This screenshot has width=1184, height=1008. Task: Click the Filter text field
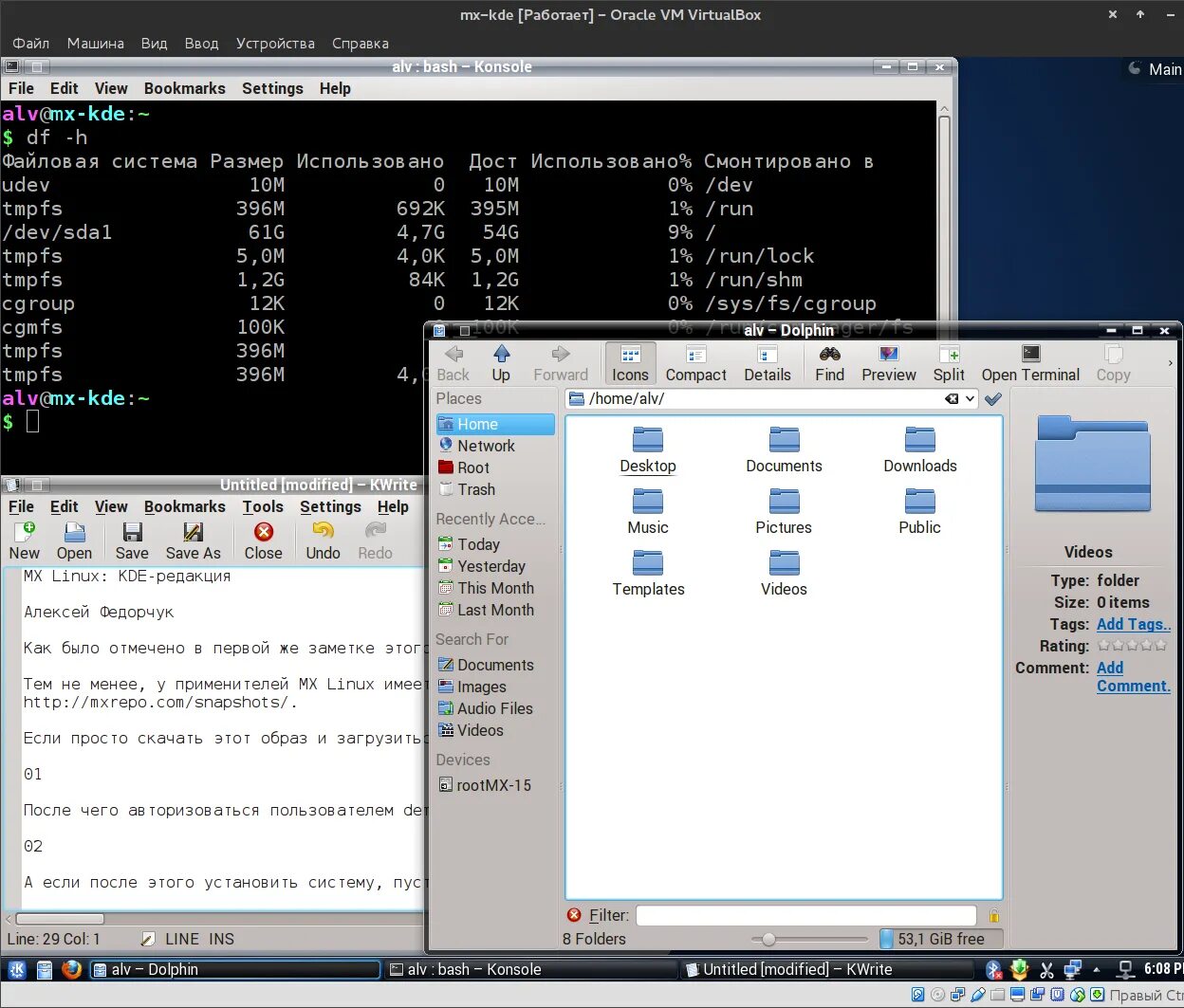pyautogui.click(x=805, y=915)
